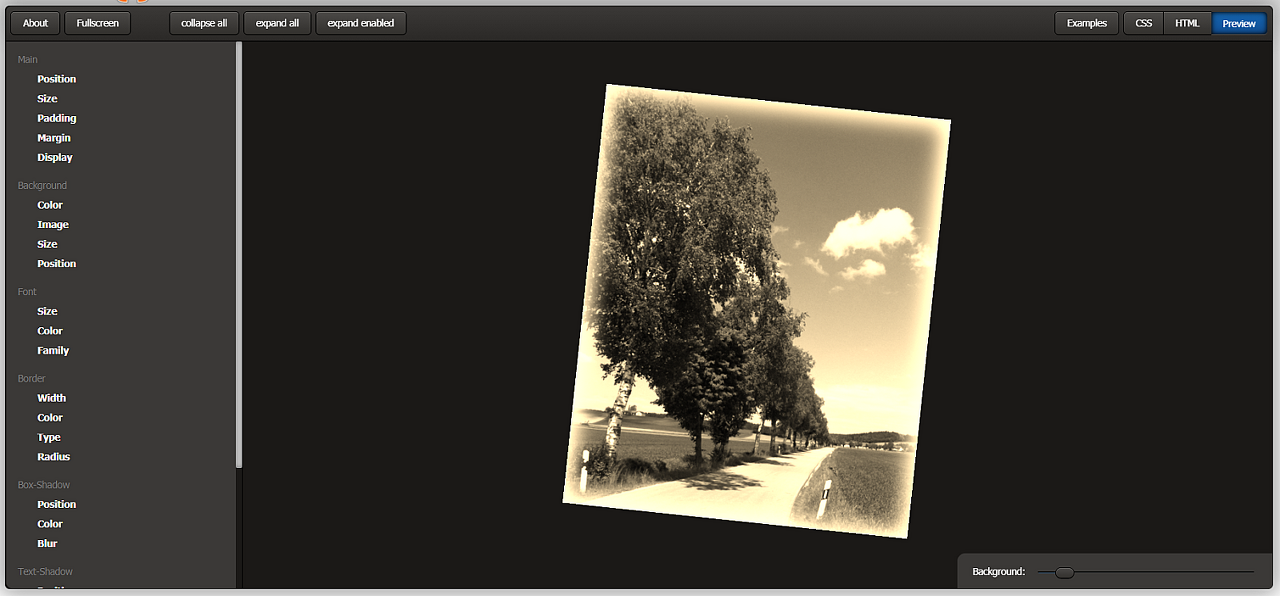Open the Examples menu
1280x596 pixels.
pyautogui.click(x=1086, y=23)
